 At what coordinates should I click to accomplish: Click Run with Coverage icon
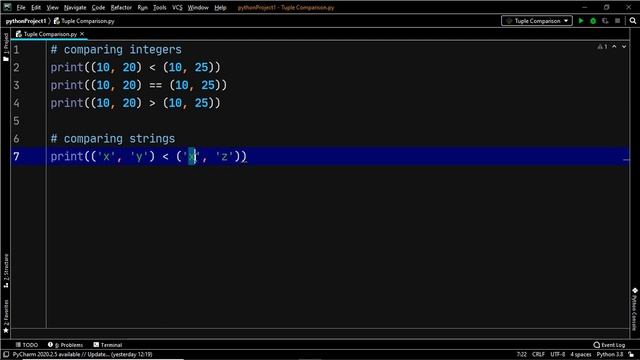(605, 21)
